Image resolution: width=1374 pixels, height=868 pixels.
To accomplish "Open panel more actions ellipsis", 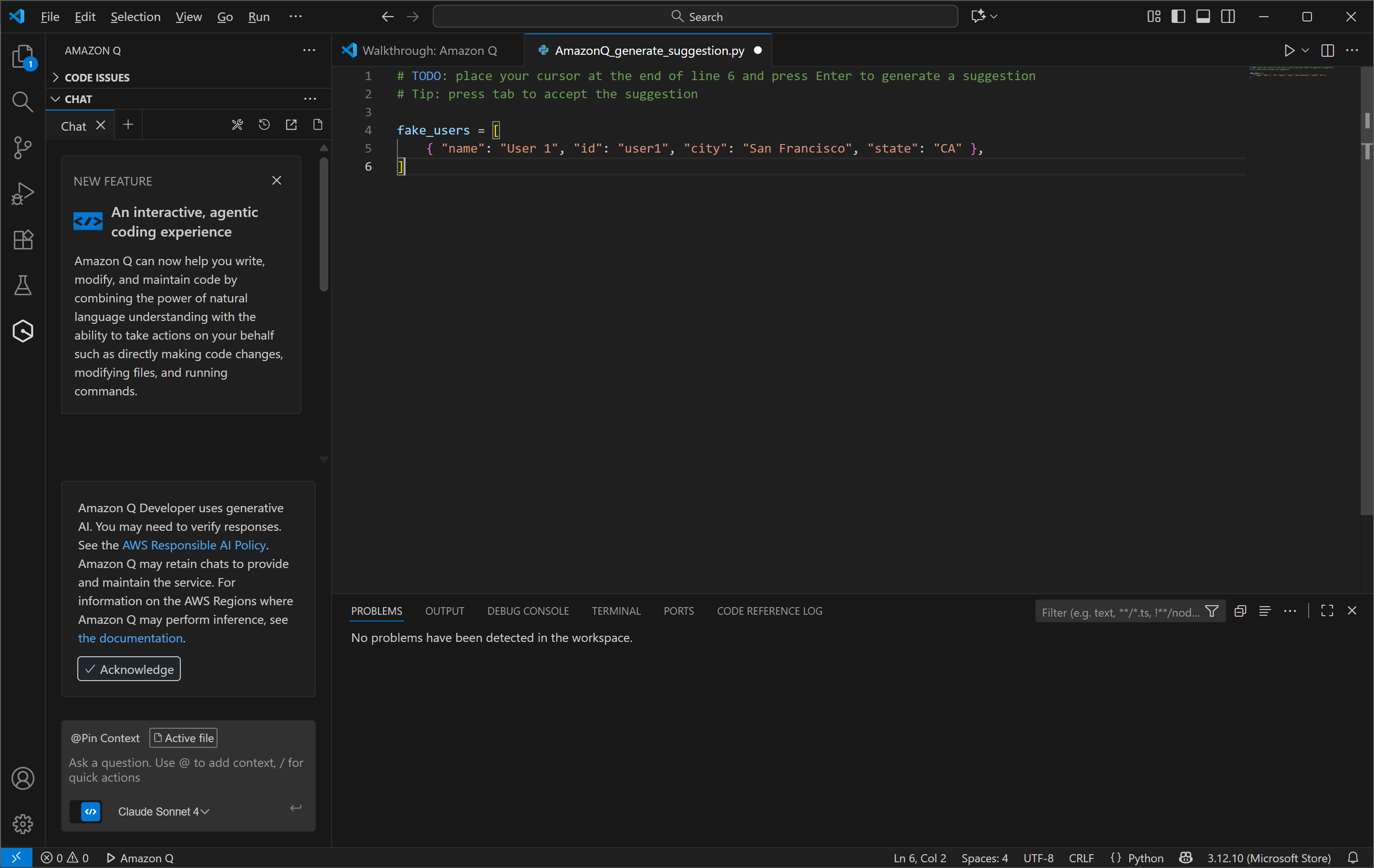I will point(1290,611).
